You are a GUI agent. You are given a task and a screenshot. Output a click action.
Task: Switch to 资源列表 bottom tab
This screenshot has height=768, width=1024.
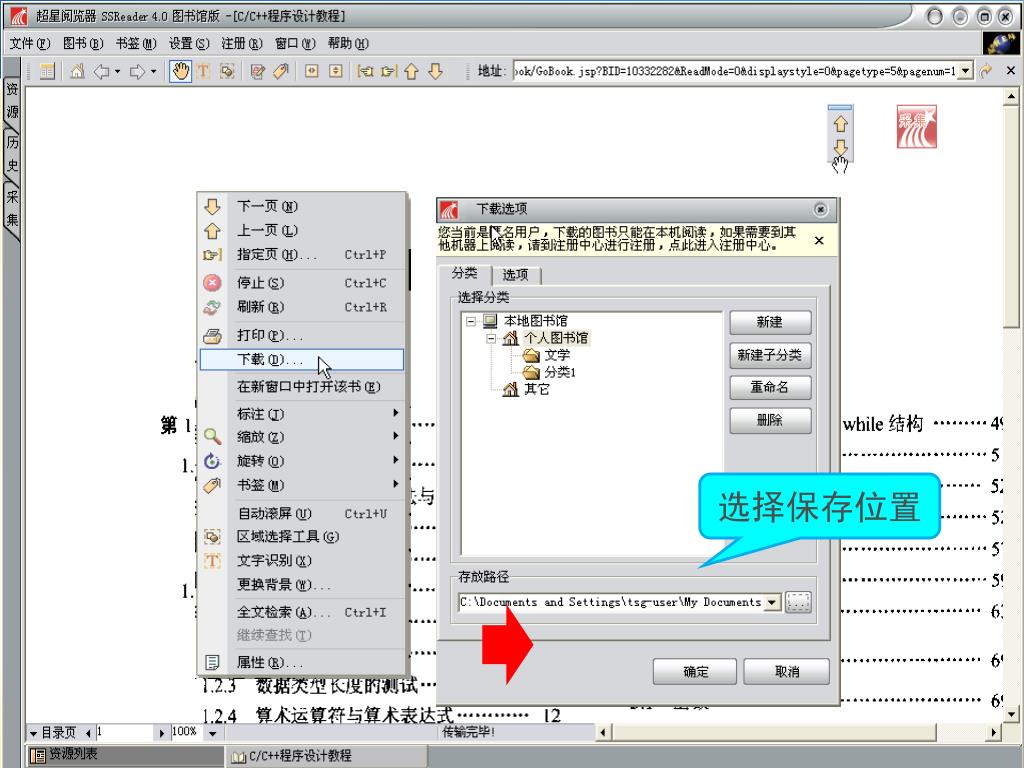coord(125,756)
